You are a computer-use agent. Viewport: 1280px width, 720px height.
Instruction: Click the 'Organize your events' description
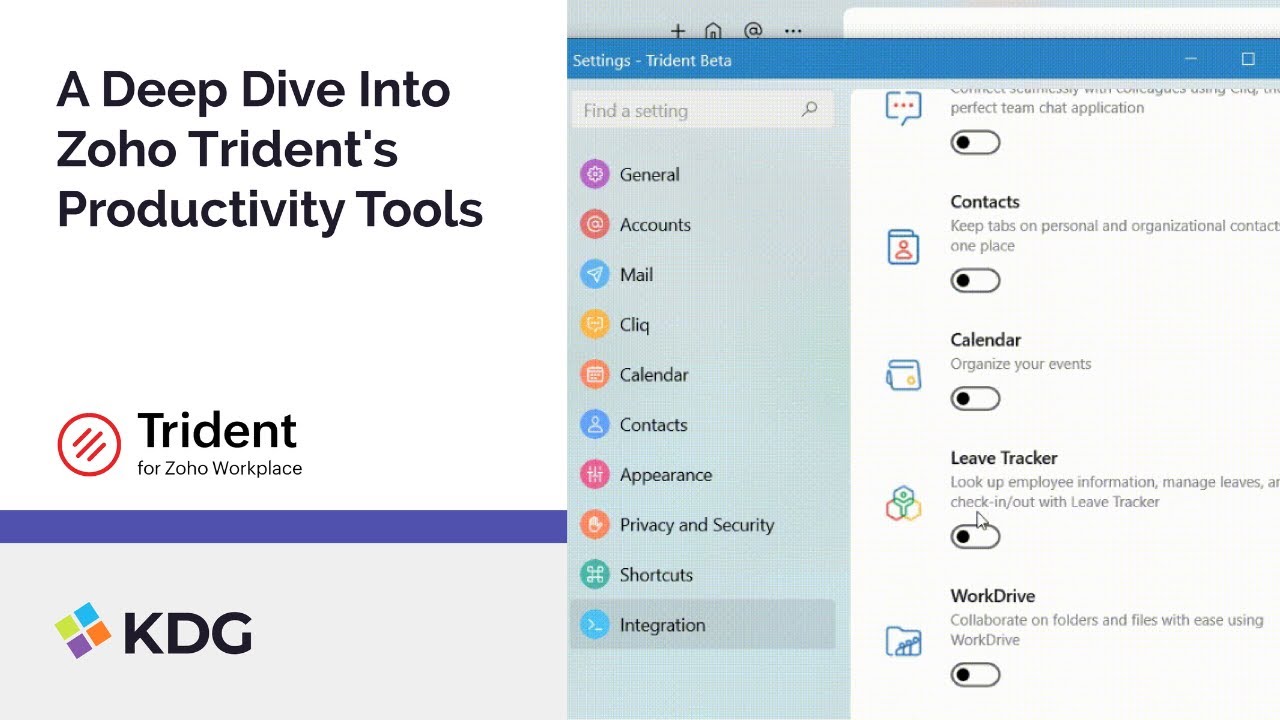[x=1021, y=364]
